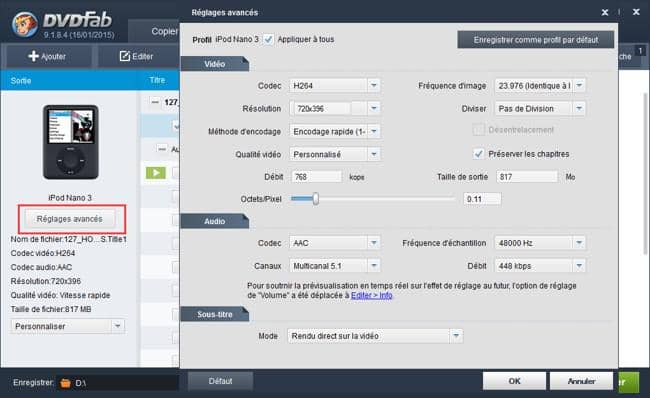Click the main window vertical scrollbar
This screenshot has height=398, width=650.
[x=645, y=174]
